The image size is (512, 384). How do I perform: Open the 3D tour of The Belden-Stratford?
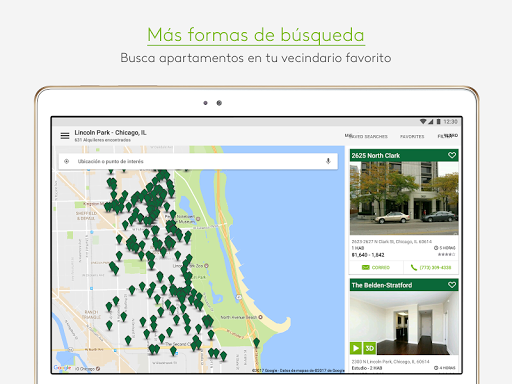point(369,348)
